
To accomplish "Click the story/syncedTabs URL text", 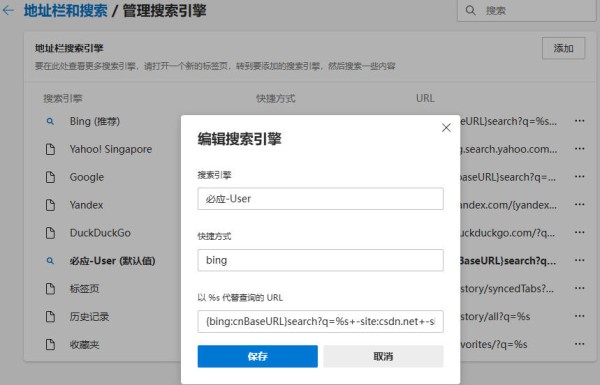I will [507, 289].
